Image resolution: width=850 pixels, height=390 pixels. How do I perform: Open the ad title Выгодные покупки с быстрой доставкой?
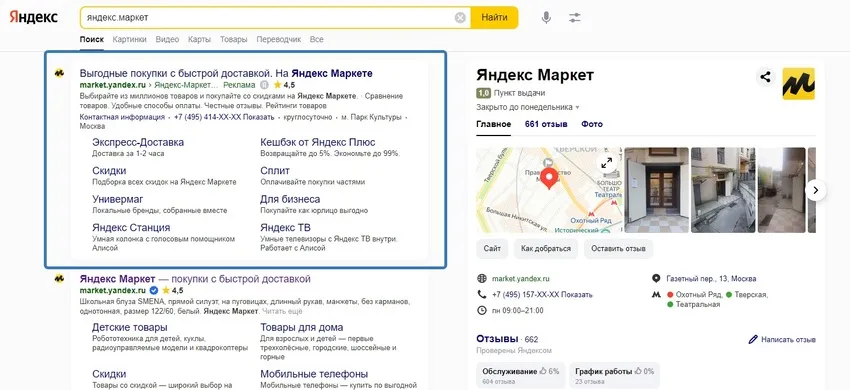(x=226, y=73)
